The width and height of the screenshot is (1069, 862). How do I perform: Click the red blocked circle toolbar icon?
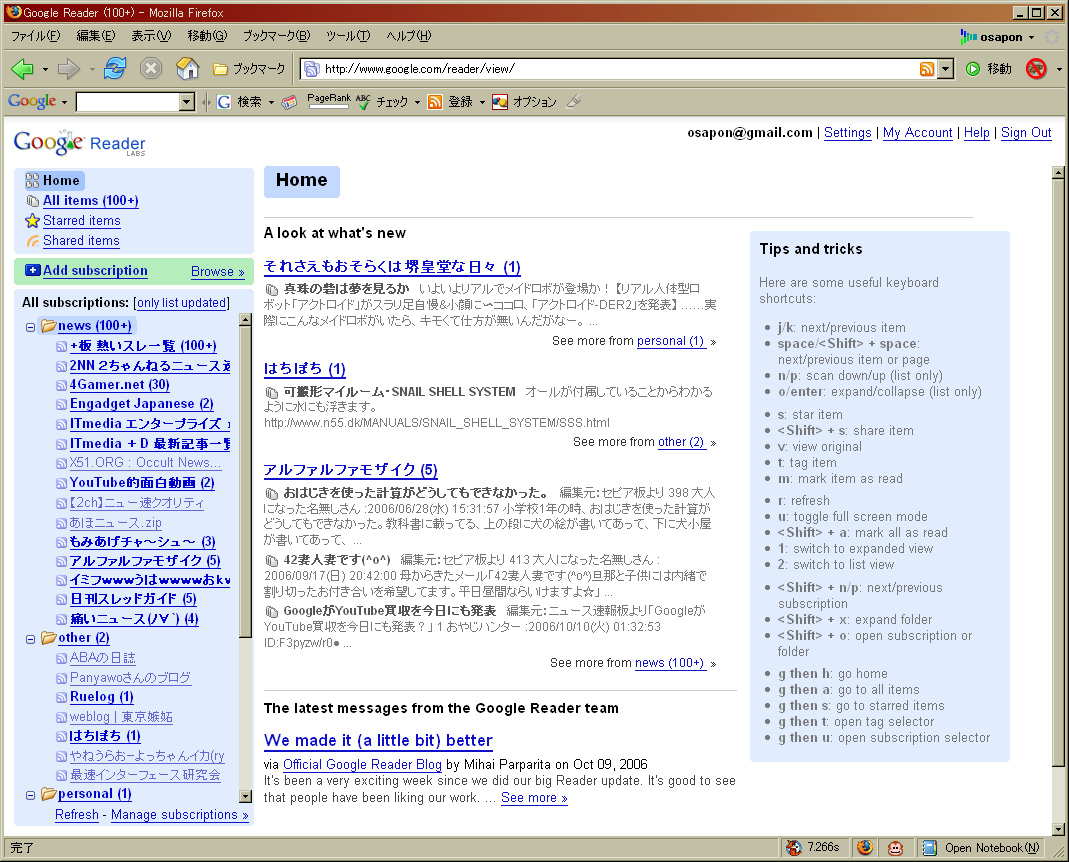tap(1036, 69)
